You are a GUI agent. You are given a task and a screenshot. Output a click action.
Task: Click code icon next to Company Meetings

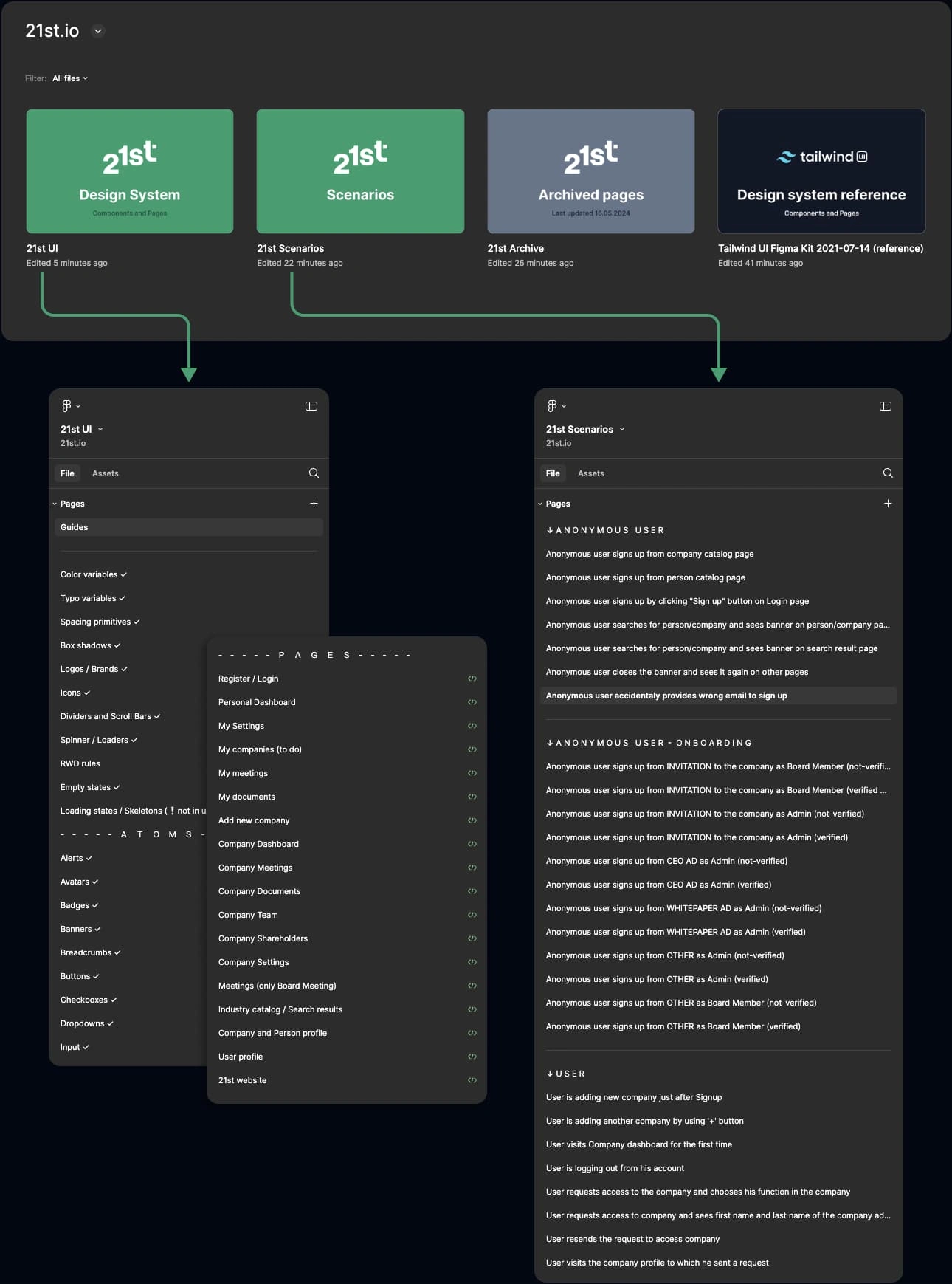[x=472, y=868]
